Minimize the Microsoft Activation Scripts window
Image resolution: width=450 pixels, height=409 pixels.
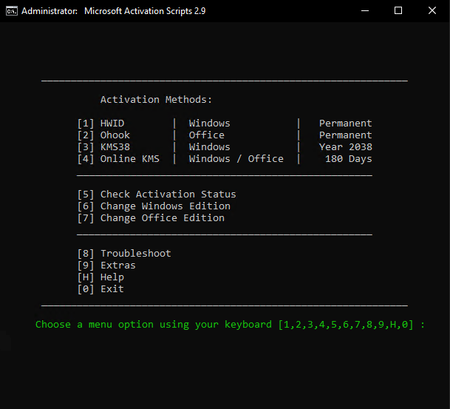365,11
